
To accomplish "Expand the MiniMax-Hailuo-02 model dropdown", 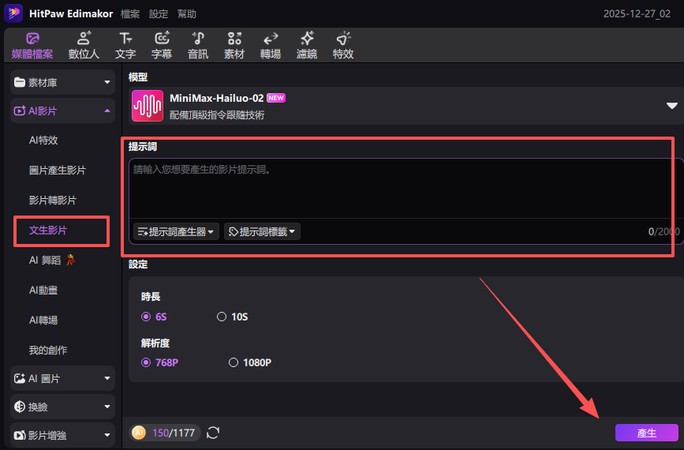I will click(x=672, y=106).
